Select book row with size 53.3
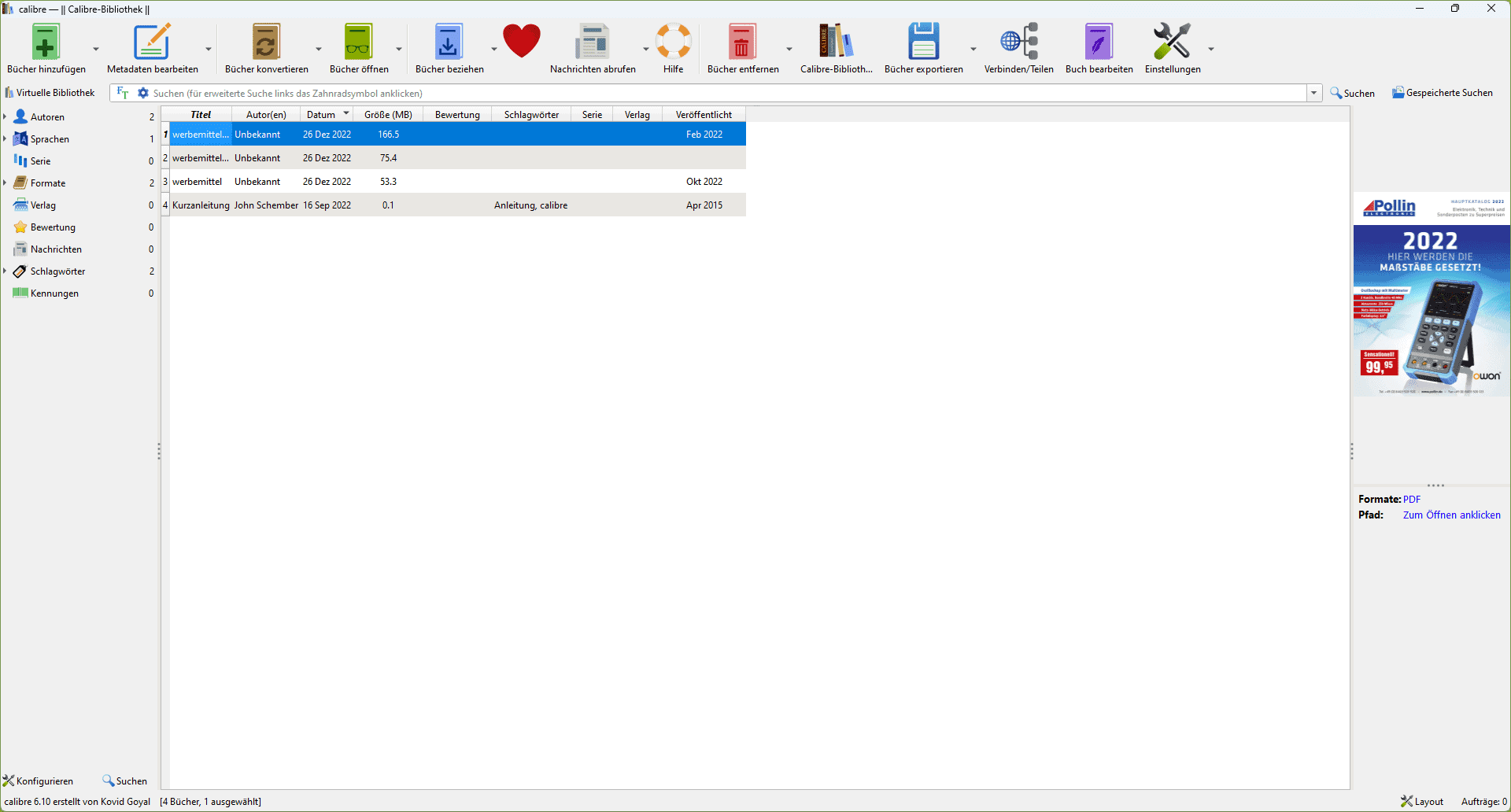This screenshot has width=1511, height=812. point(457,181)
